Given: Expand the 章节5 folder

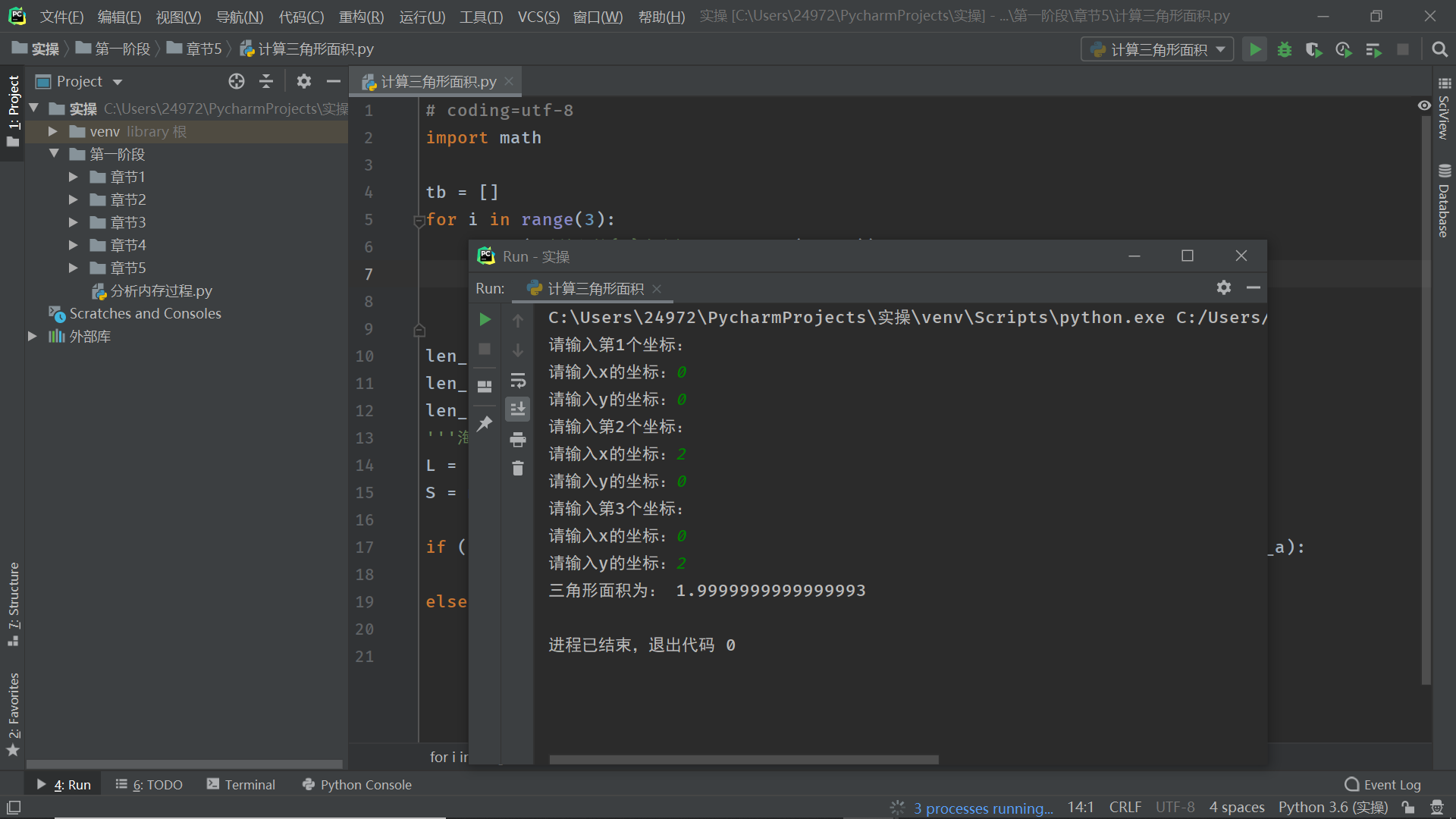Looking at the screenshot, I should pyautogui.click(x=74, y=268).
